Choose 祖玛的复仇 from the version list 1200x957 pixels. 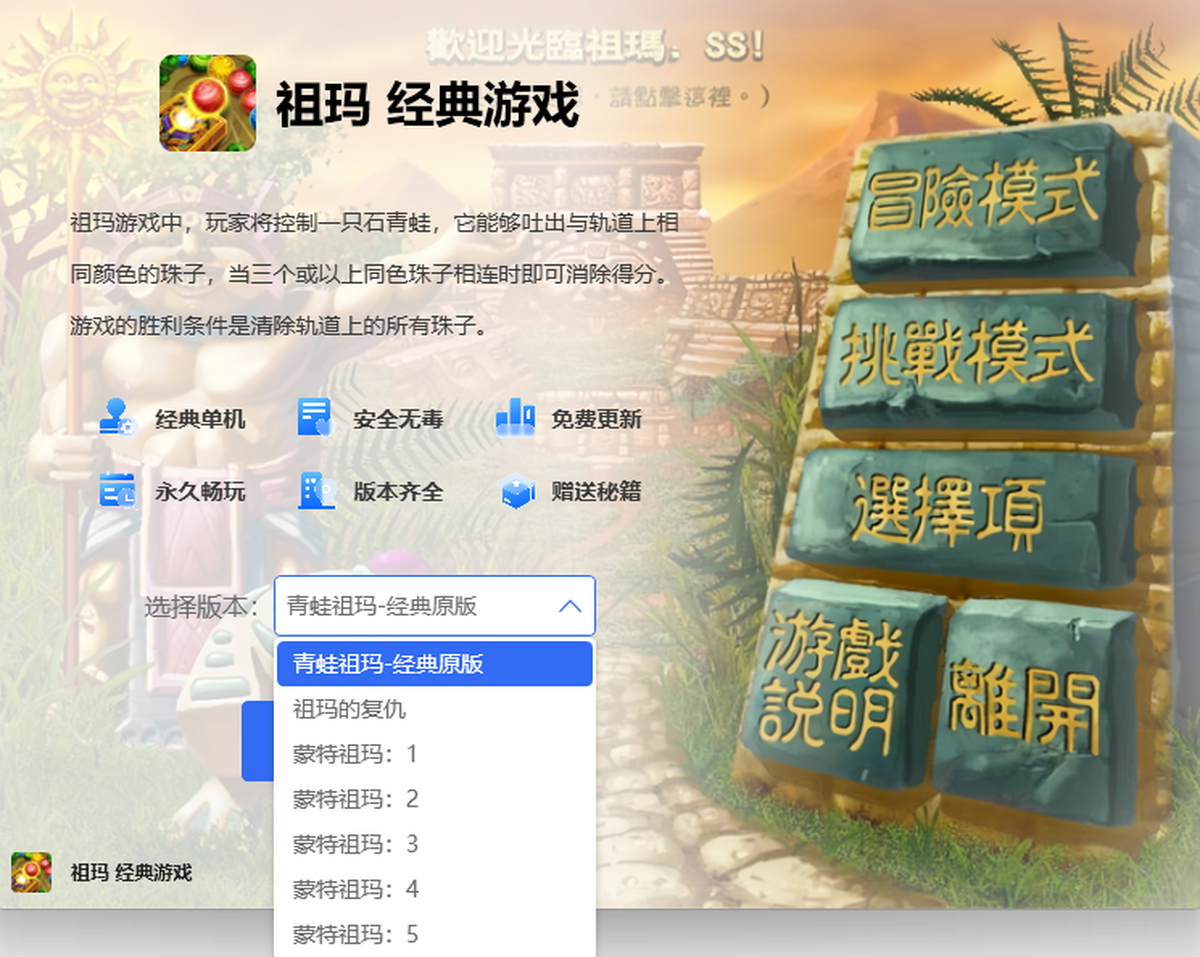click(435, 710)
